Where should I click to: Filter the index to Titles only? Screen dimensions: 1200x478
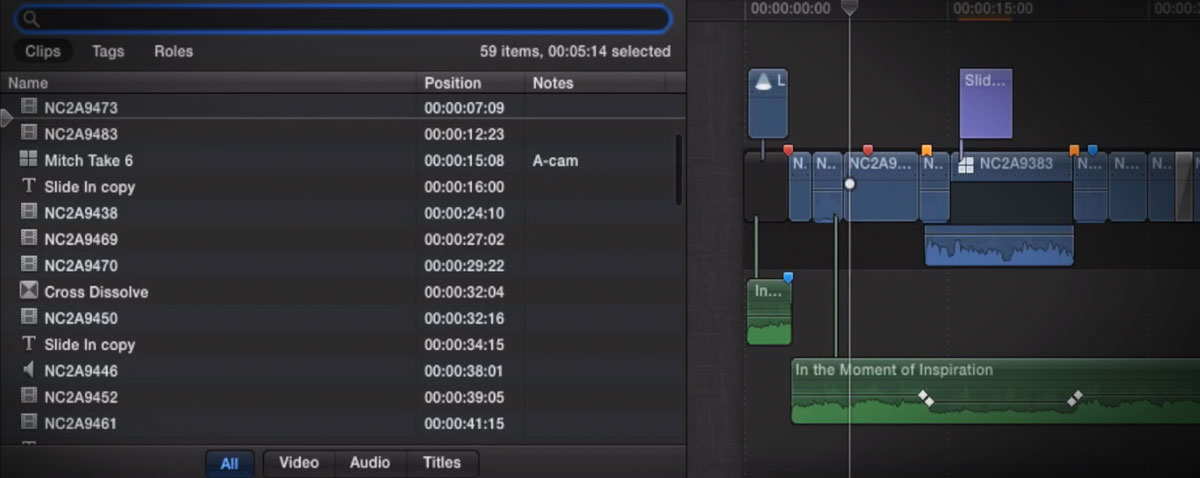pyautogui.click(x=442, y=463)
